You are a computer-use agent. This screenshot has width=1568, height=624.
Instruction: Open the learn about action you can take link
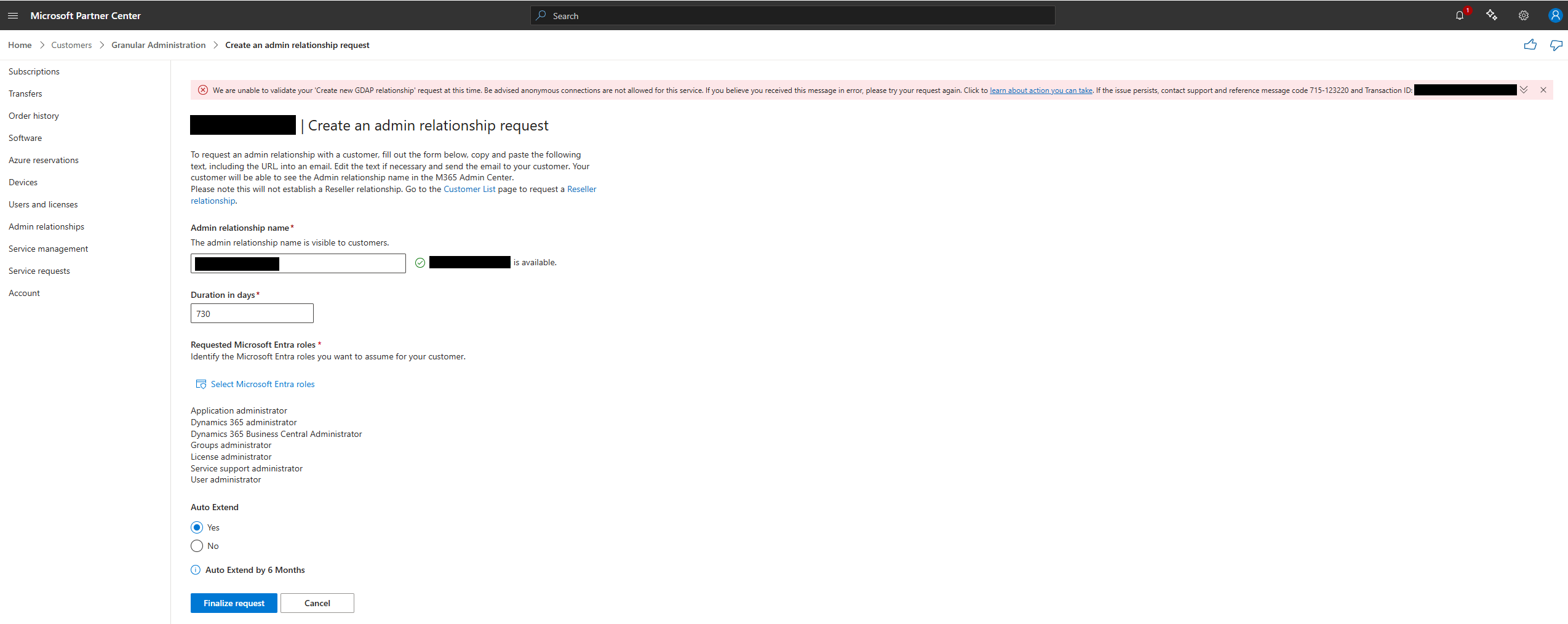pyautogui.click(x=1040, y=90)
